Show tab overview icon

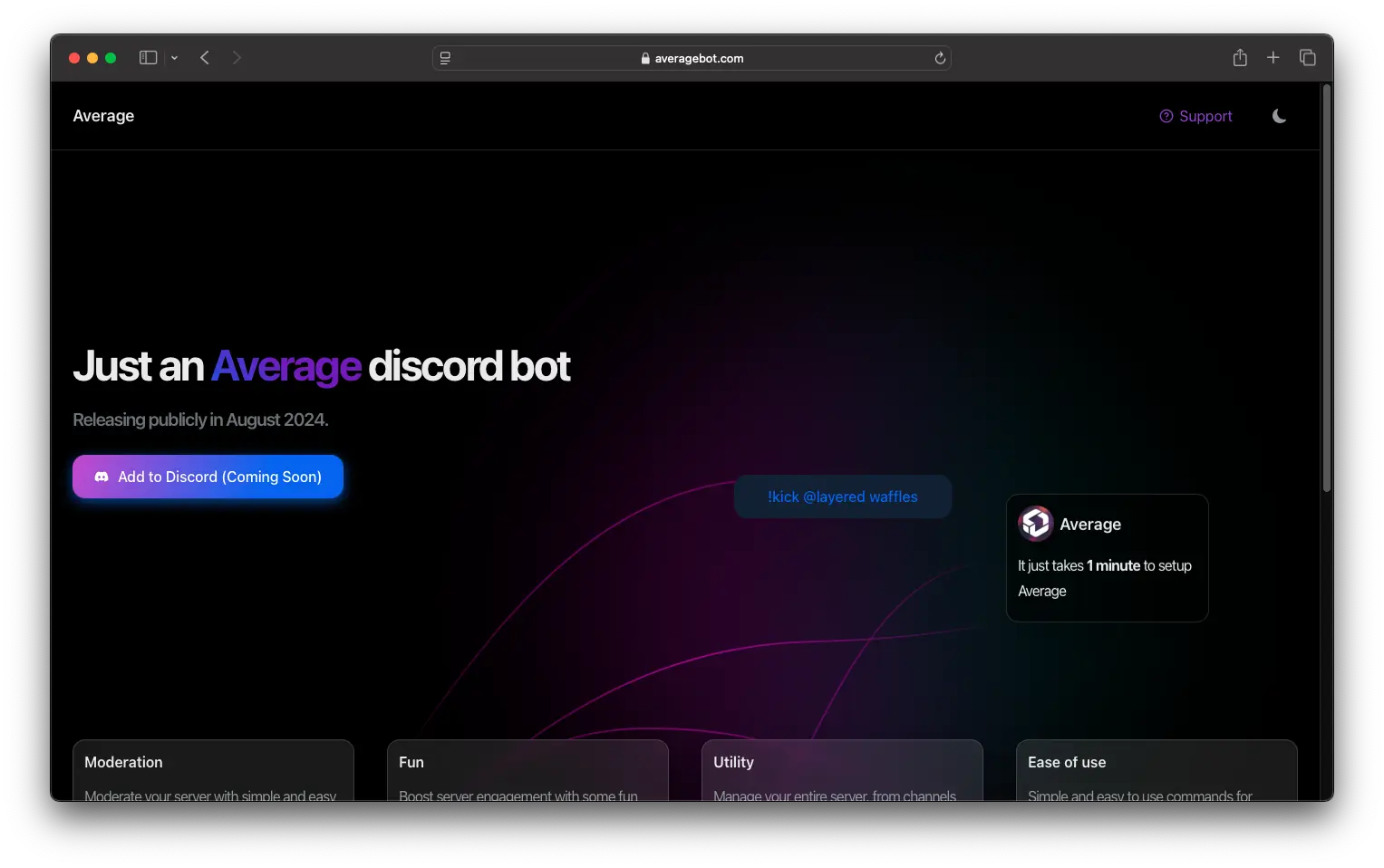[1307, 58]
